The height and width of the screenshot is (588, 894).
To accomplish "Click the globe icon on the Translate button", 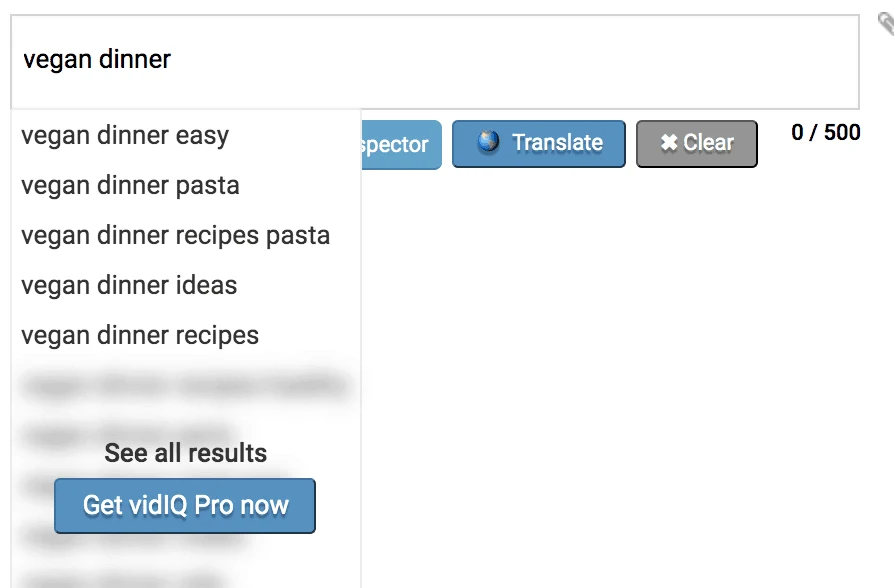I will point(488,143).
